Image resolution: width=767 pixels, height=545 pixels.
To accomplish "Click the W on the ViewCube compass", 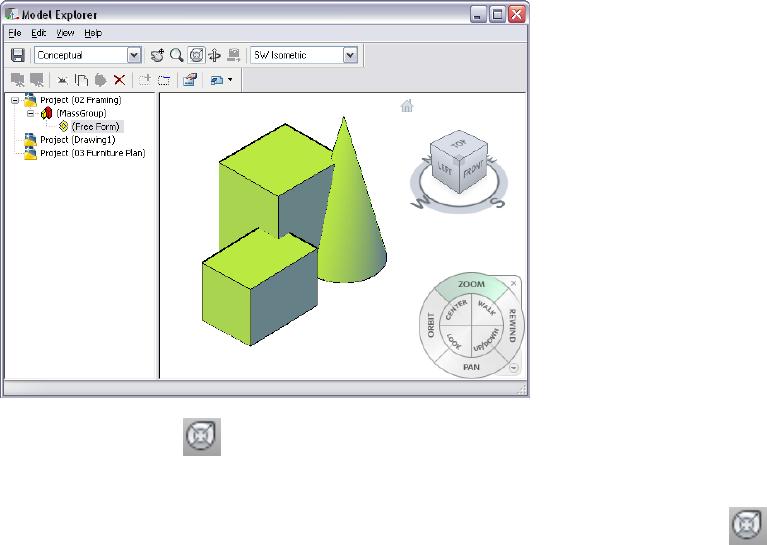I will point(422,202).
